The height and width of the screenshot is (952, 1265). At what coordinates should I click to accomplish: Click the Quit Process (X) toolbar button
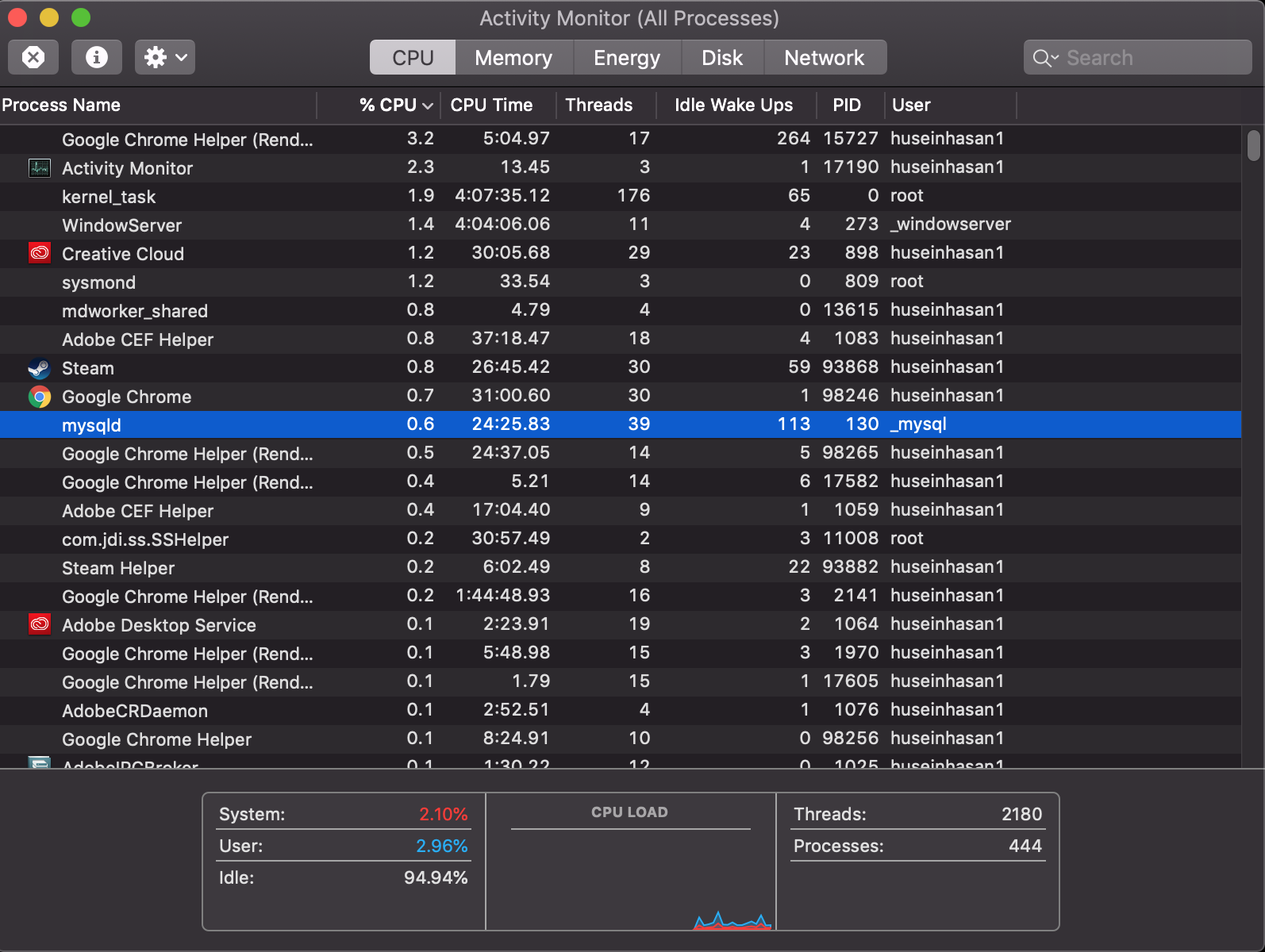[33, 57]
